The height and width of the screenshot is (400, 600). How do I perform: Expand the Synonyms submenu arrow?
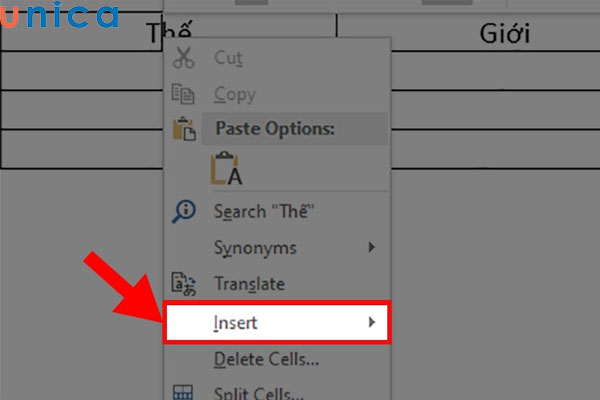pos(372,247)
